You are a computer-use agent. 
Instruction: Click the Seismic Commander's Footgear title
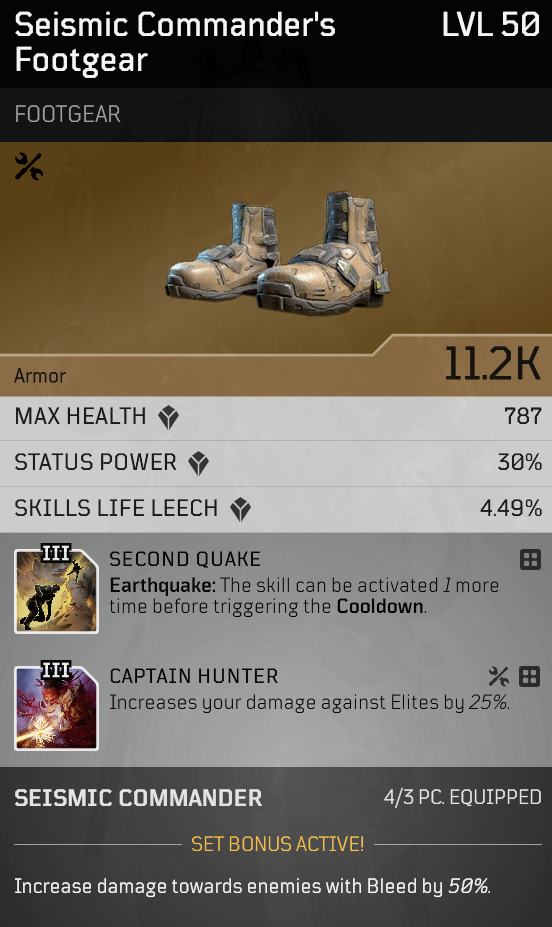(175, 43)
